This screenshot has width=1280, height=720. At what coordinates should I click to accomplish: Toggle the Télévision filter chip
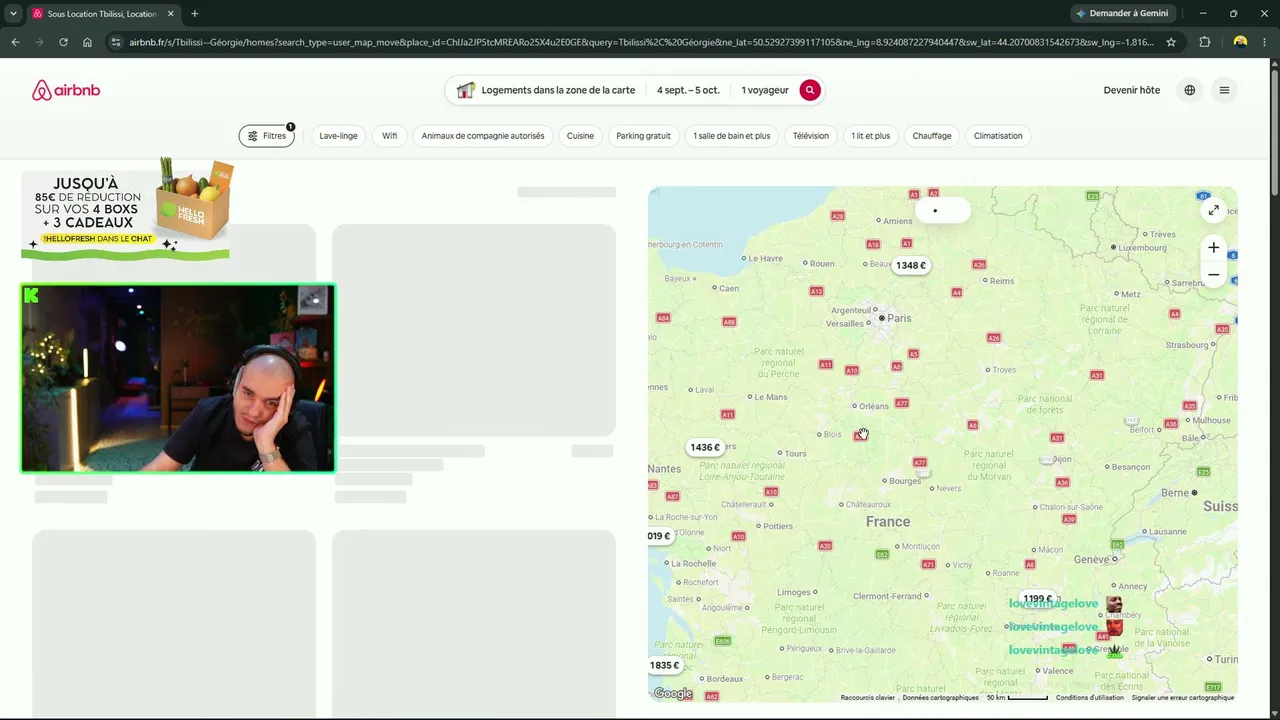(x=811, y=136)
